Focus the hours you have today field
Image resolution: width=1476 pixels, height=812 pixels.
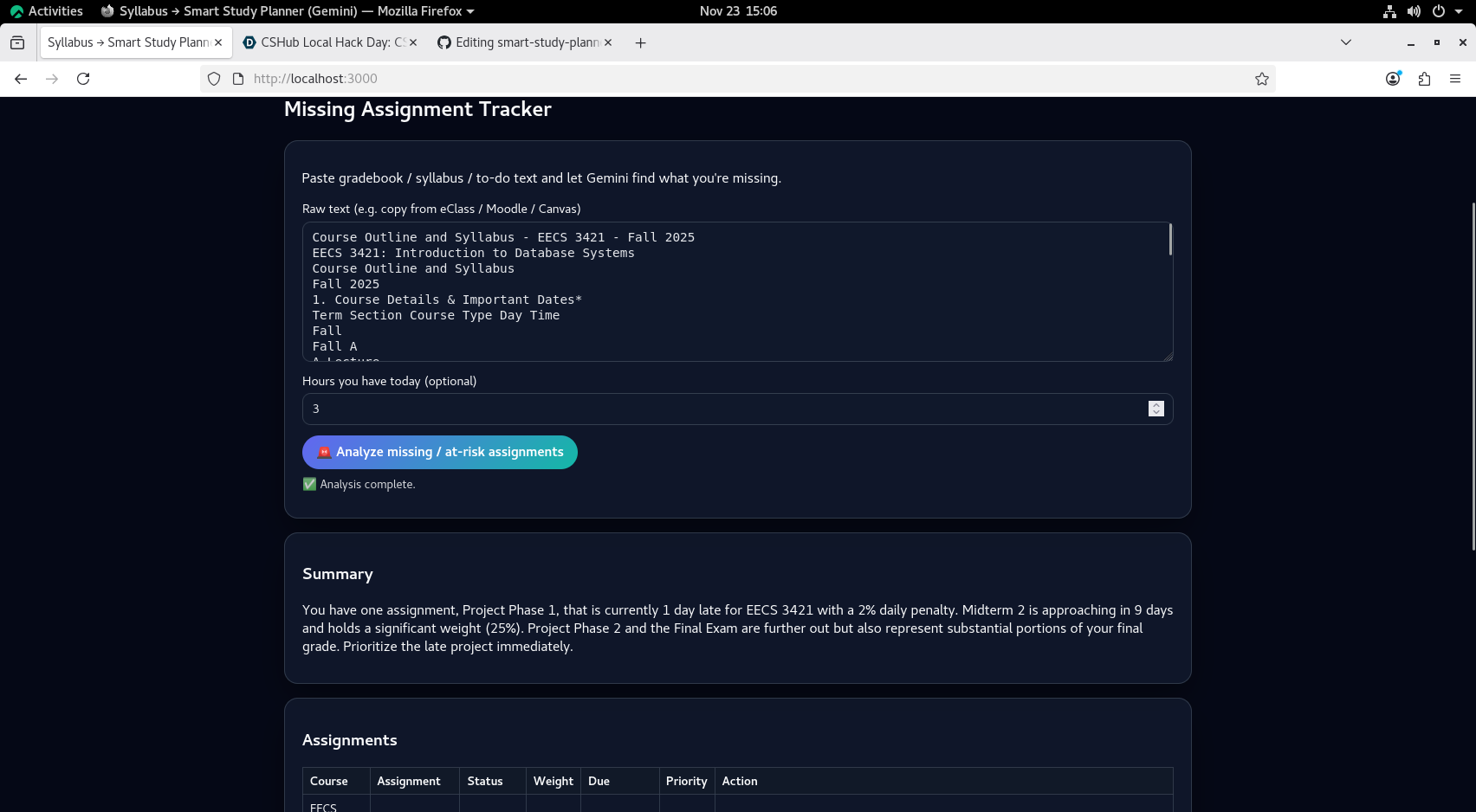pyautogui.click(x=737, y=409)
